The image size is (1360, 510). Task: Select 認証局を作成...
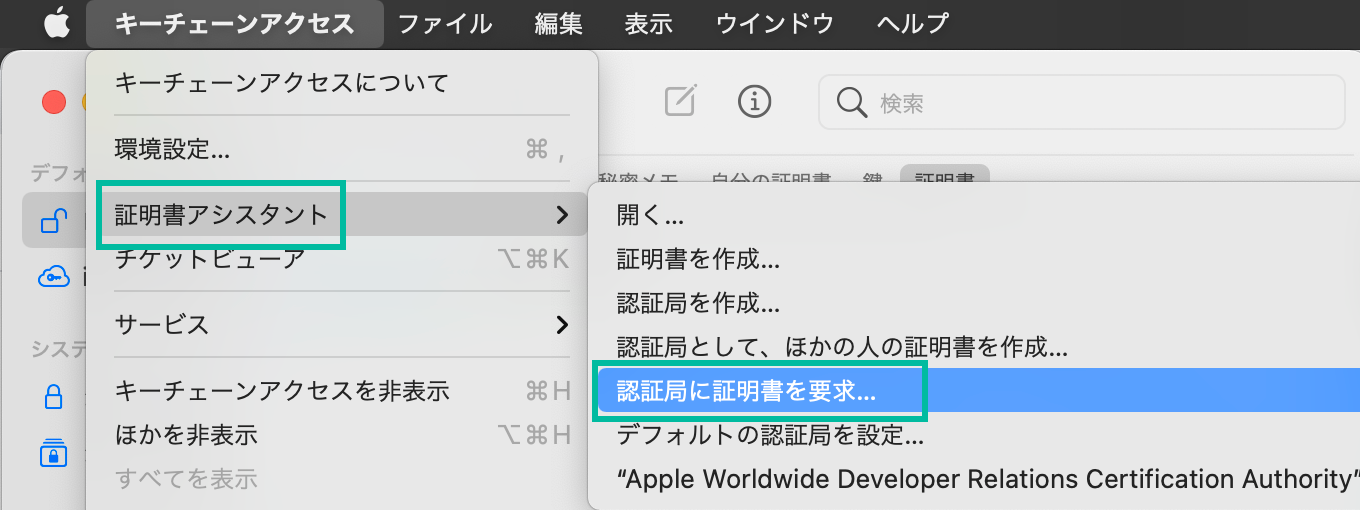pos(976,303)
